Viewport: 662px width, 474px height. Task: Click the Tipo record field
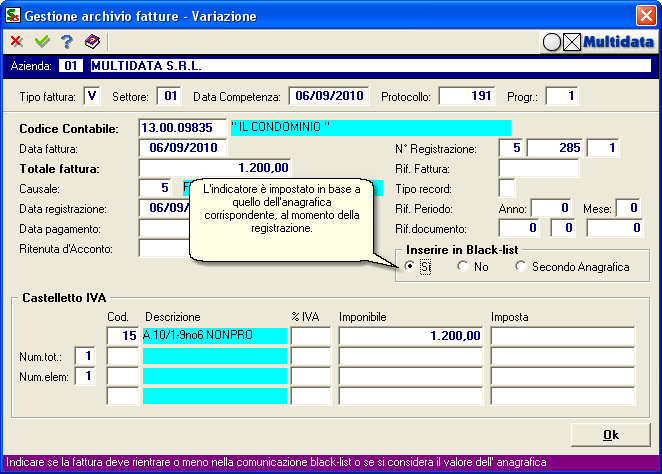pos(507,188)
